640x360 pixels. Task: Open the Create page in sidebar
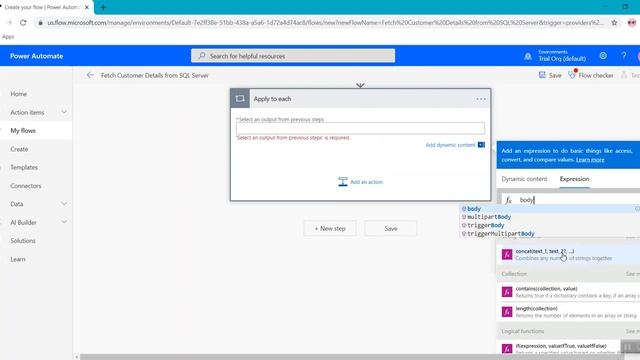tap(19, 149)
